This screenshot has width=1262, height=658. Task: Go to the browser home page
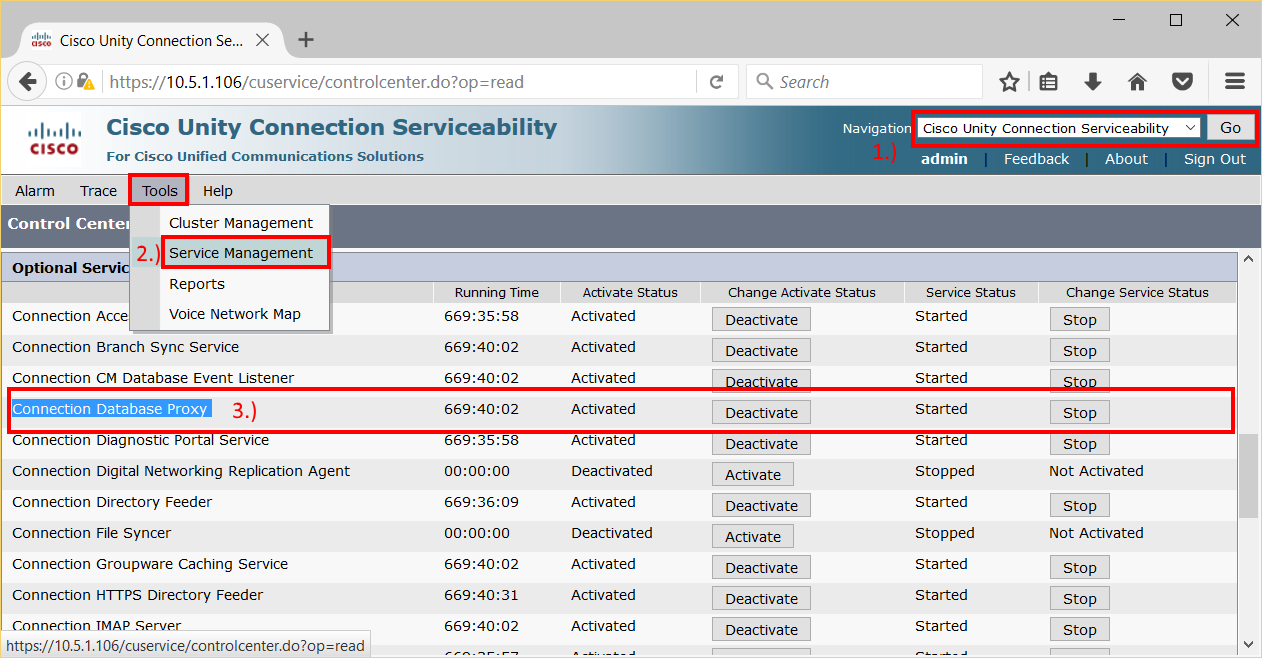[1137, 81]
